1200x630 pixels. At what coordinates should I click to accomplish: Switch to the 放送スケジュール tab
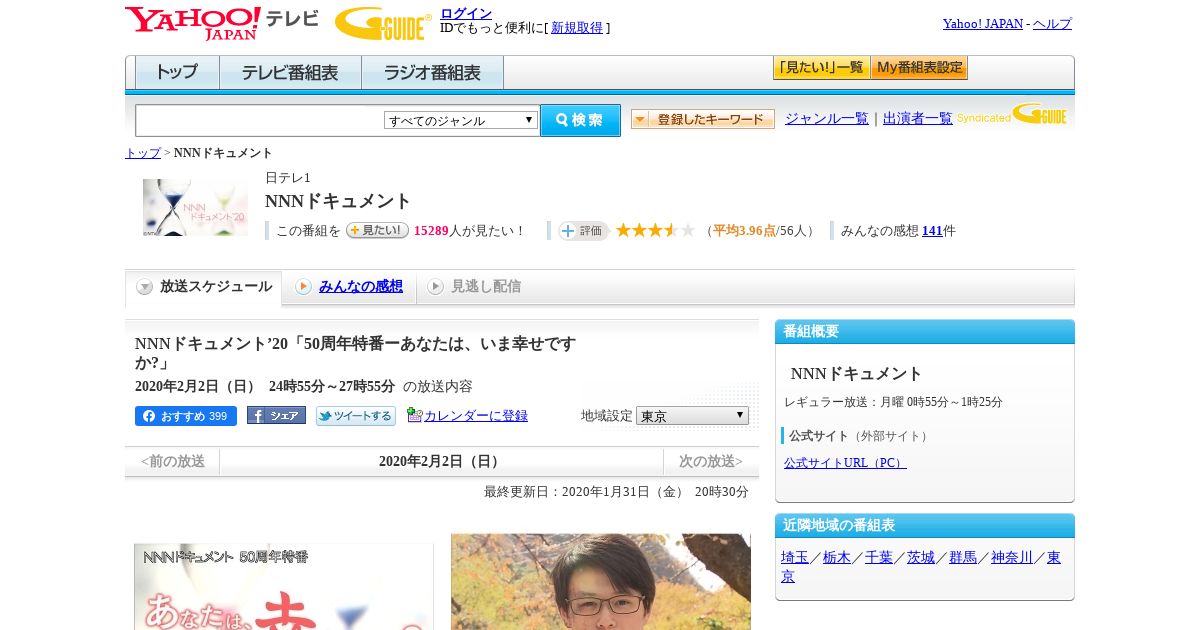(x=204, y=287)
